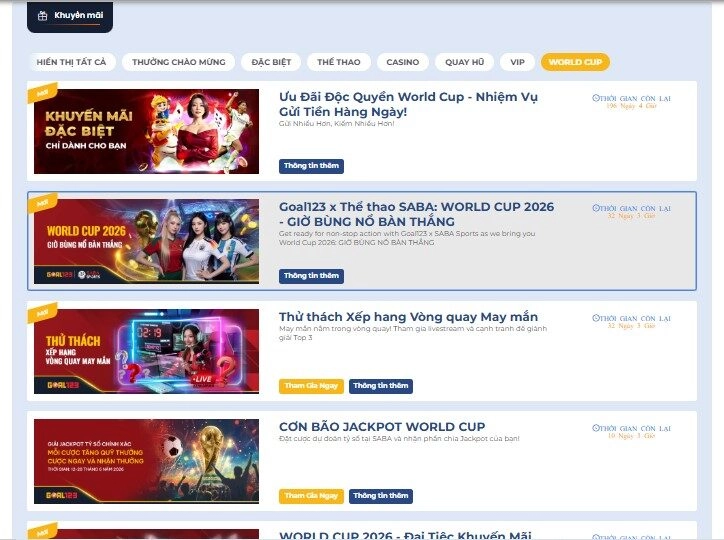Viewport: 724px width, 540px height.
Task: Click Thông tin thêm for Goal123 x SABA
Action: 311,276
